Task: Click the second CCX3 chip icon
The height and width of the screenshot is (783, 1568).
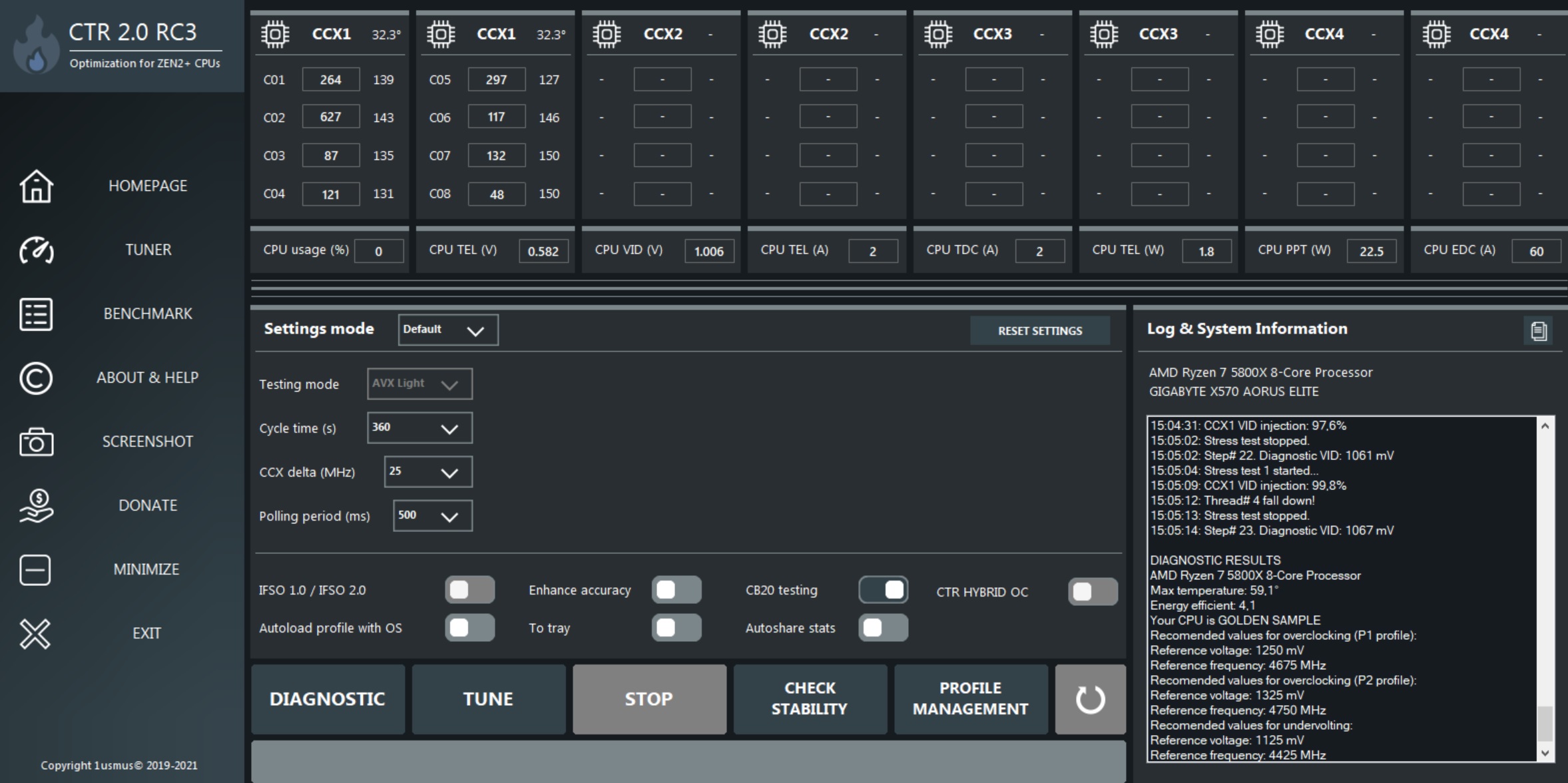Action: 1104,34
